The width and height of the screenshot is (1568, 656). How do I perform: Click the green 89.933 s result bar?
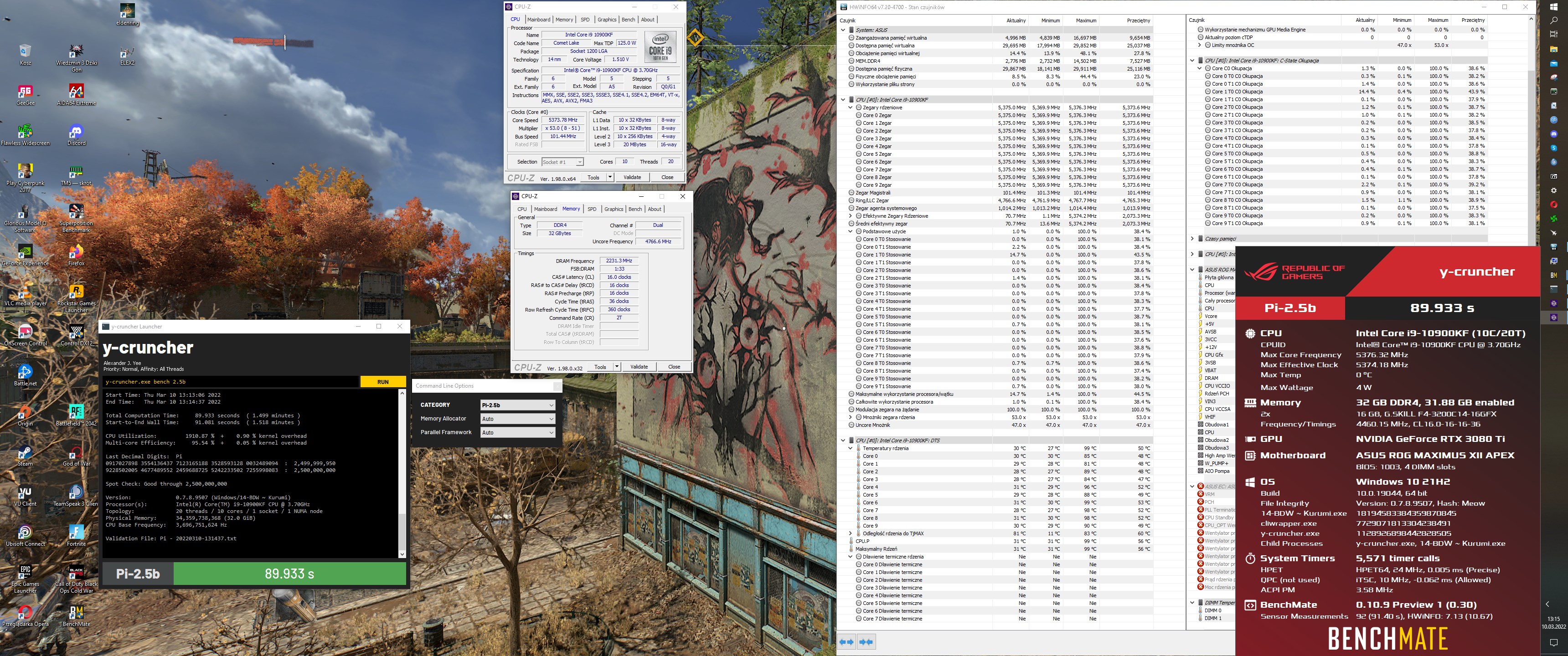click(x=289, y=574)
